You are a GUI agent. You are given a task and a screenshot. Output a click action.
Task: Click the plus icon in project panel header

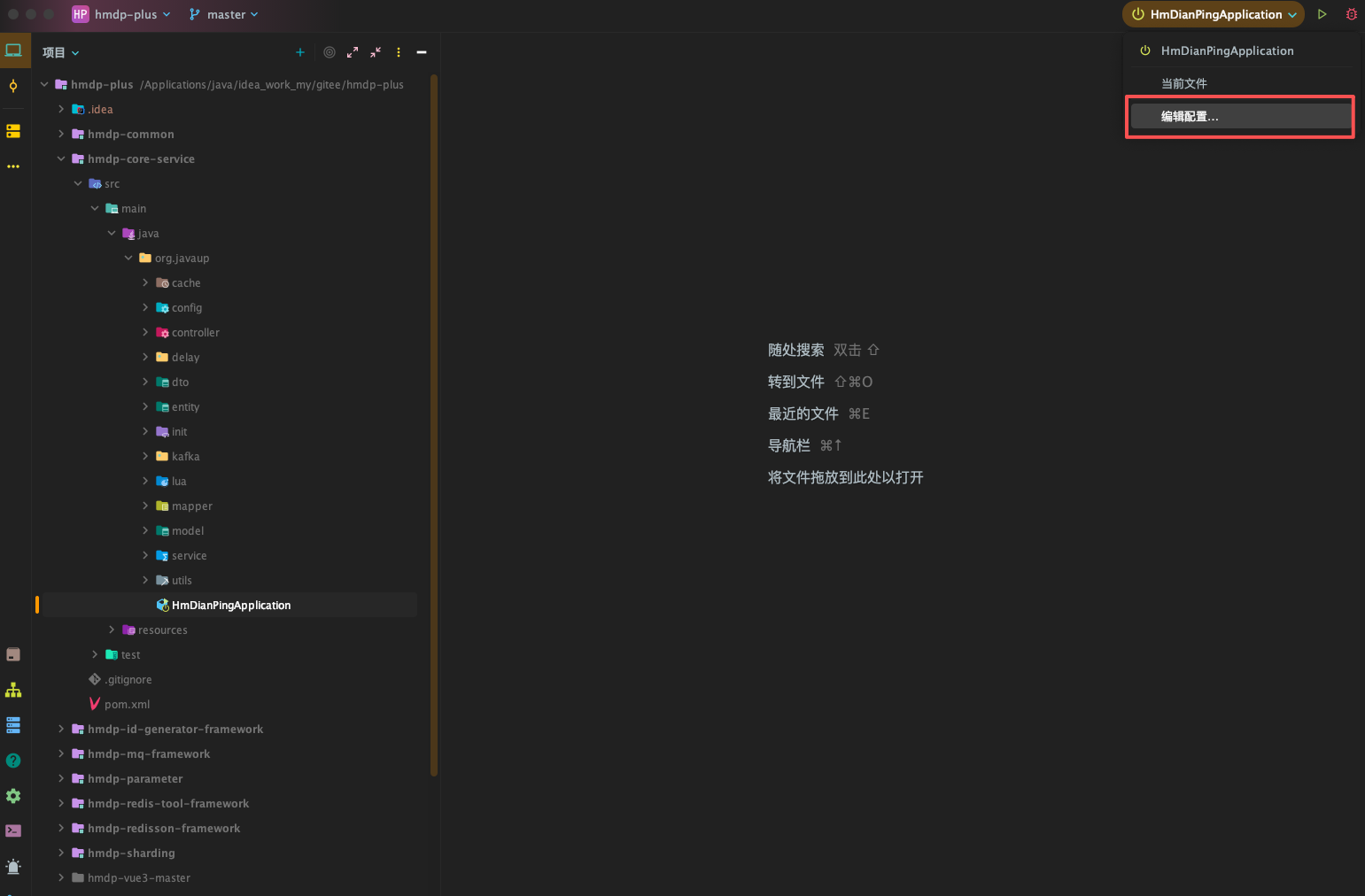click(300, 52)
